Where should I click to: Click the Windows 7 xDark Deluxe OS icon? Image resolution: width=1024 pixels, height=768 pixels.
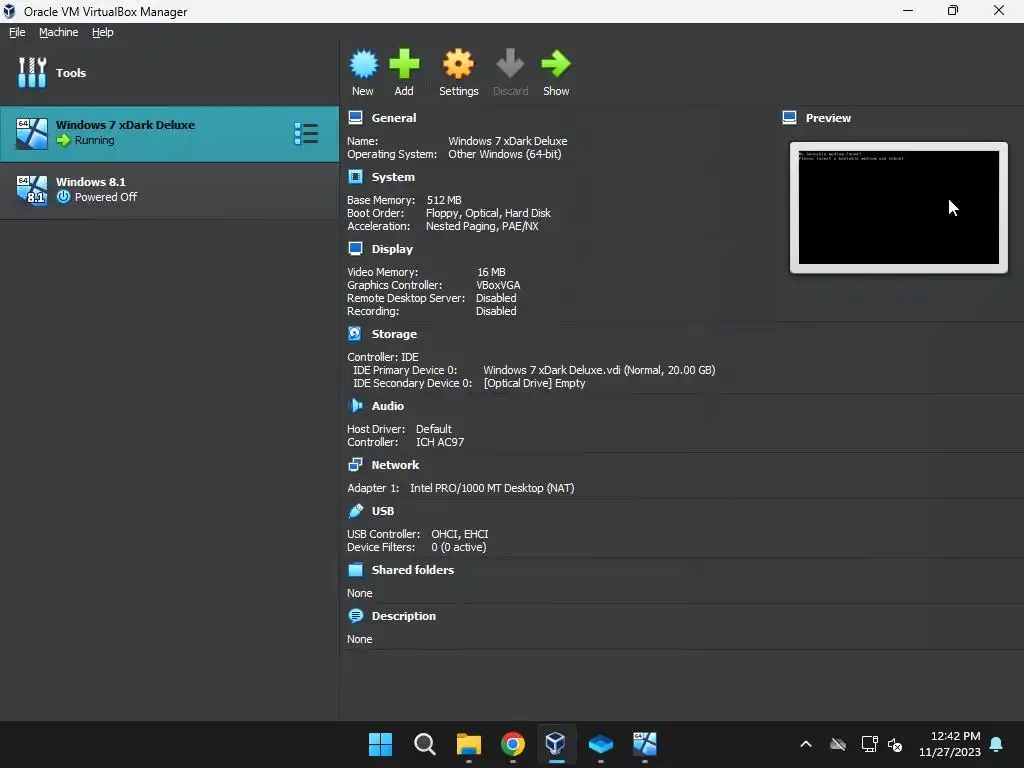pyautogui.click(x=32, y=134)
